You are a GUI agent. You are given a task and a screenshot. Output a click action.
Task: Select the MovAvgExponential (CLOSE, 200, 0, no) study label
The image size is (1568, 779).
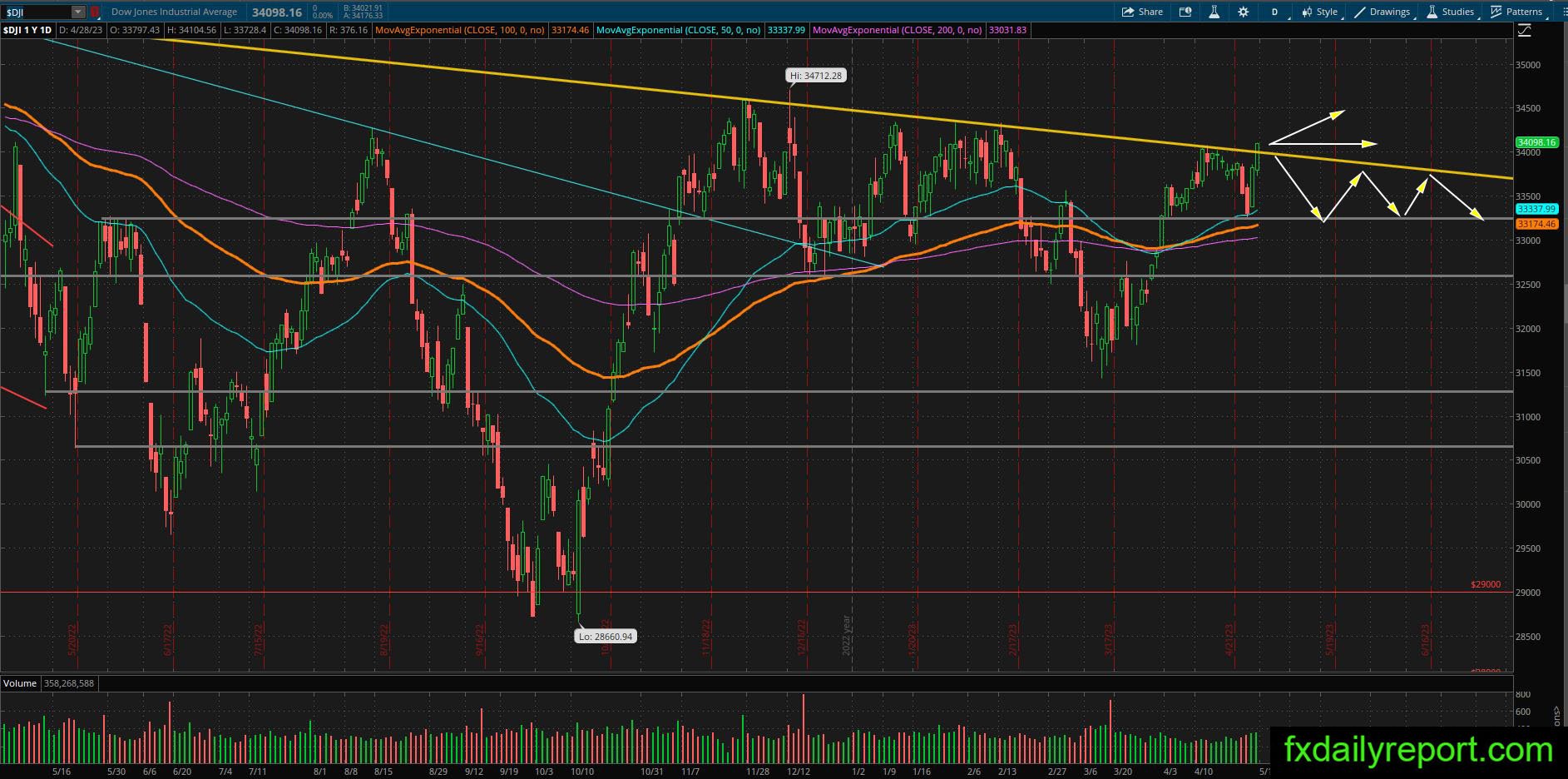tap(898, 30)
